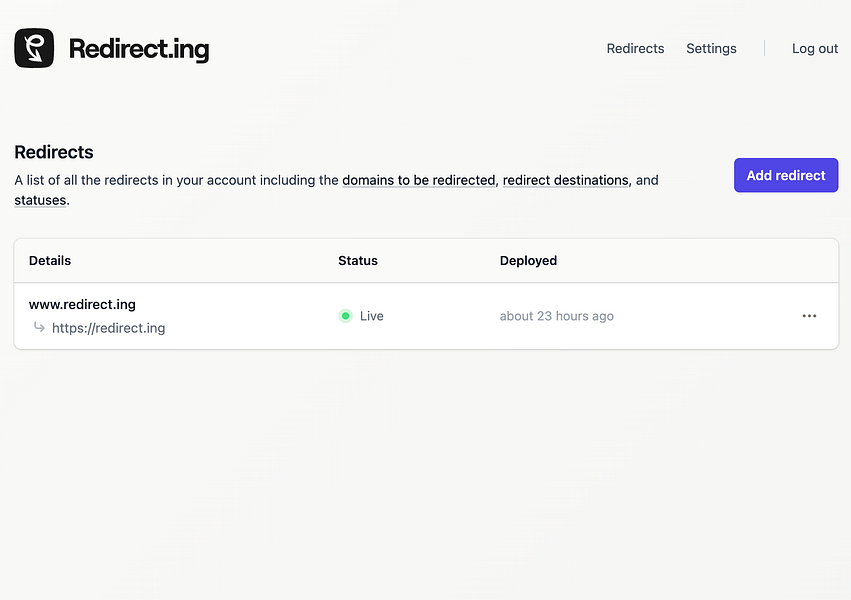The height and width of the screenshot is (600, 851).
Task: Open the Redirects navigation item
Action: [x=635, y=48]
